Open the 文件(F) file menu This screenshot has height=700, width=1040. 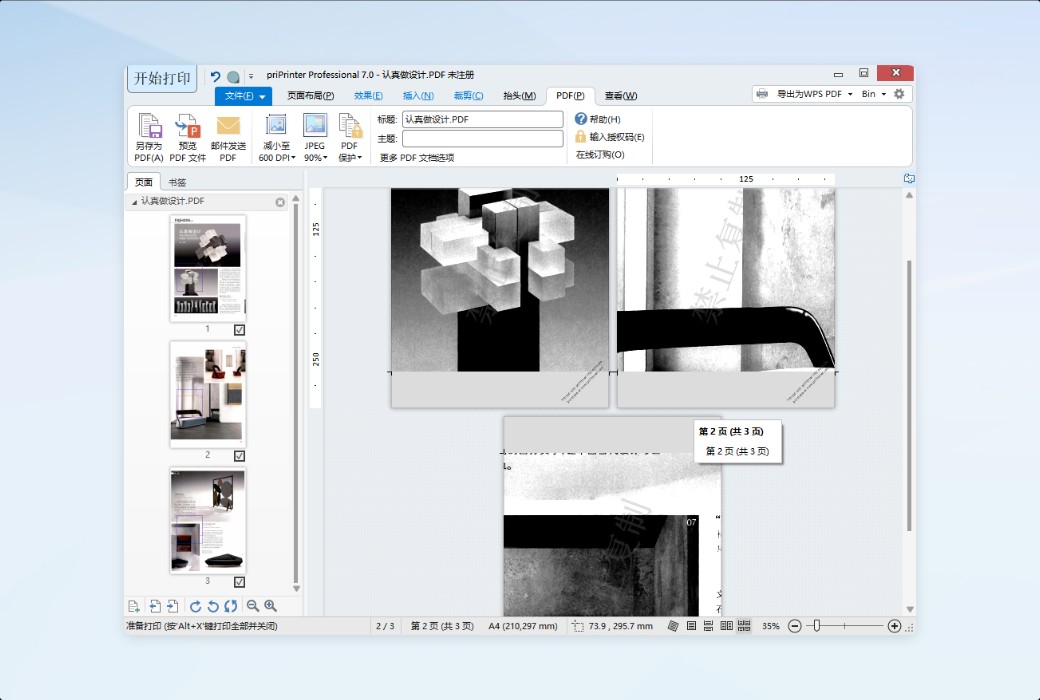tap(243, 96)
